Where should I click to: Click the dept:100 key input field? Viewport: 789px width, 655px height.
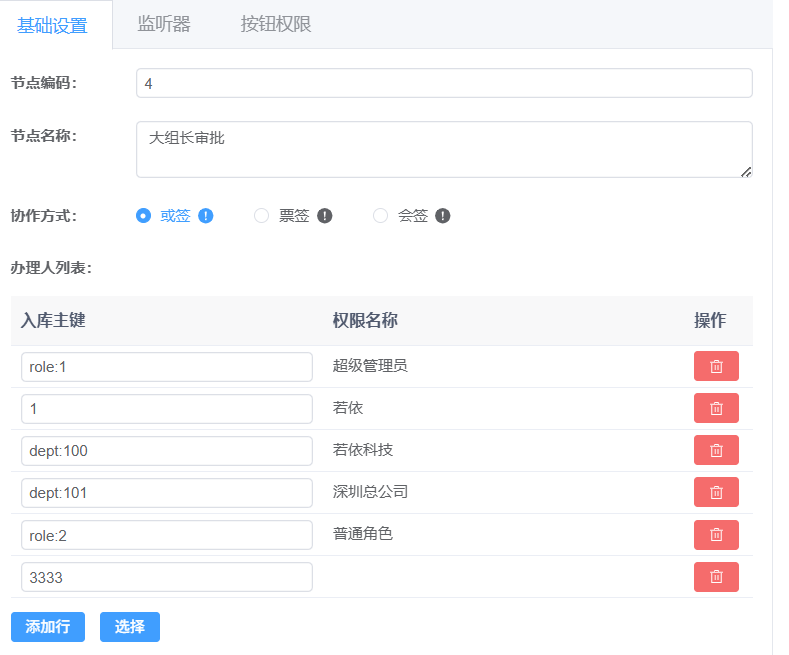click(x=167, y=451)
